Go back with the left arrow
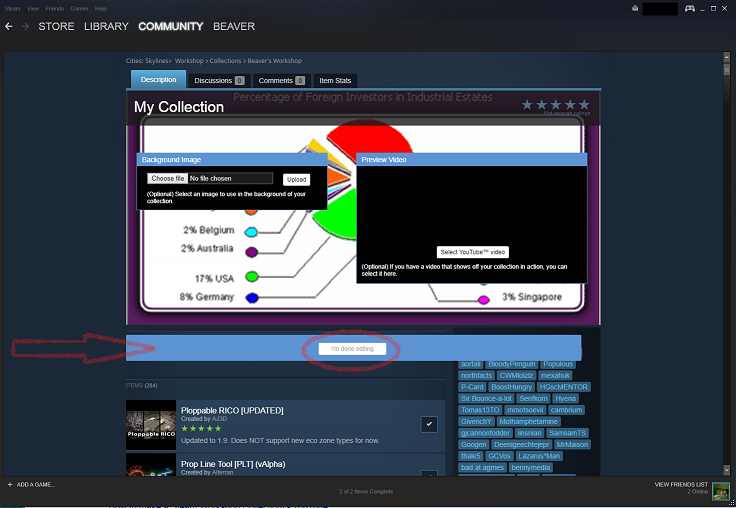Screen dimensions: 736x508 coord(8,26)
